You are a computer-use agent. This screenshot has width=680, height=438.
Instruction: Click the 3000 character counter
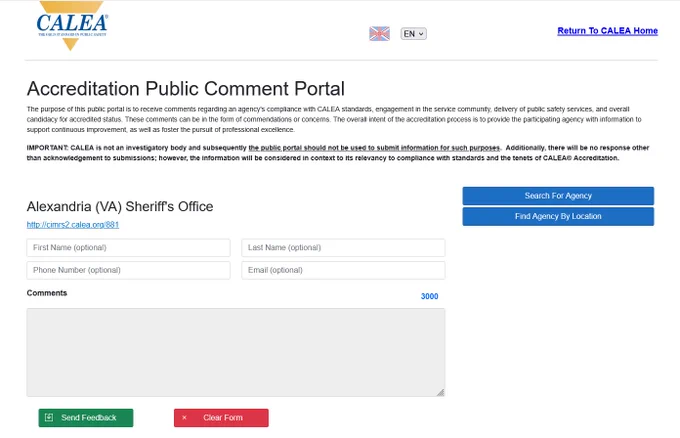[x=429, y=296]
